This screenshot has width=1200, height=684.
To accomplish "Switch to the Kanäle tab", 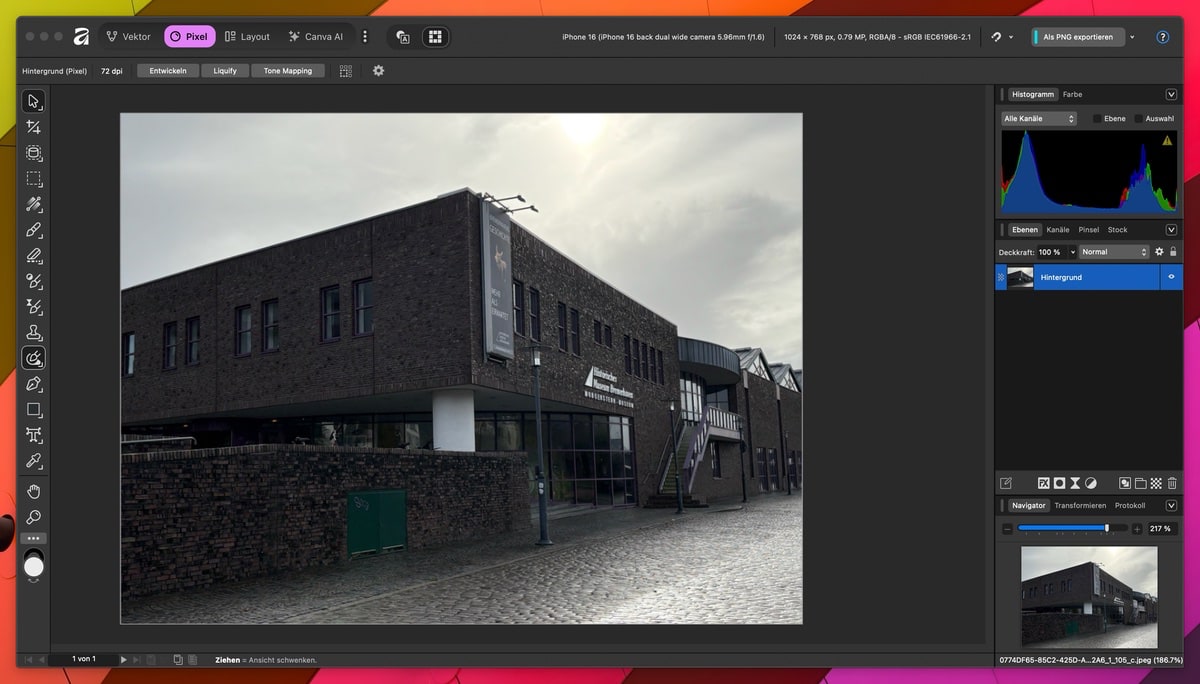I will 1057,230.
